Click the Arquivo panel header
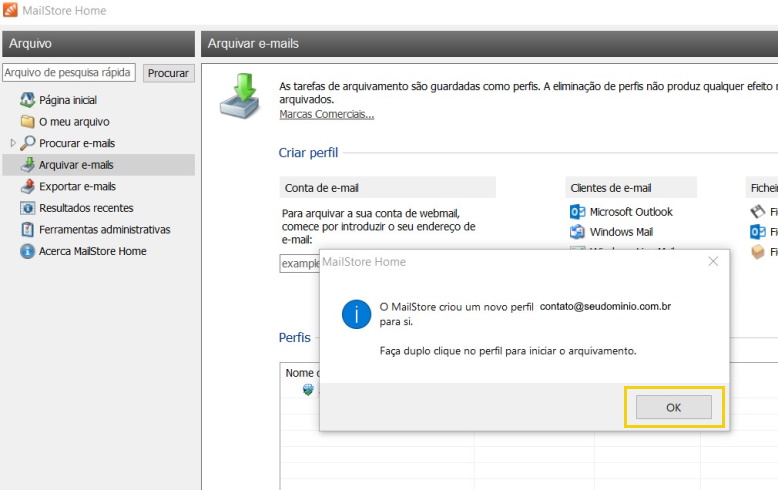778x490 pixels. click(98, 44)
